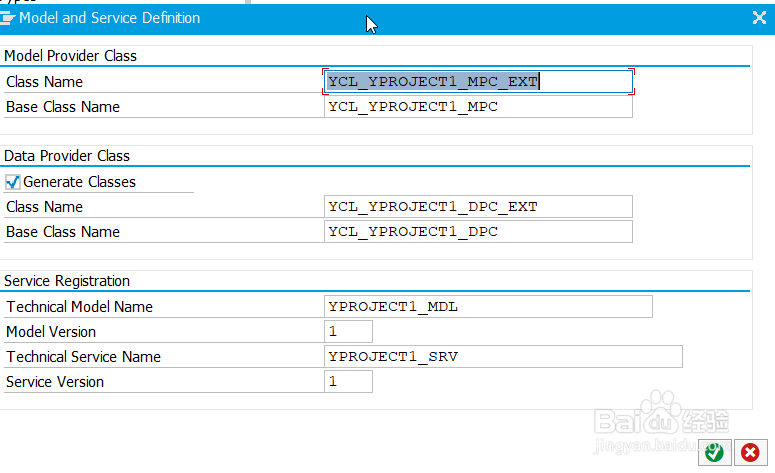
Task: Edit the YCL_YPROJECT1_DPC_EXT class name field
Action: pyautogui.click(x=478, y=207)
